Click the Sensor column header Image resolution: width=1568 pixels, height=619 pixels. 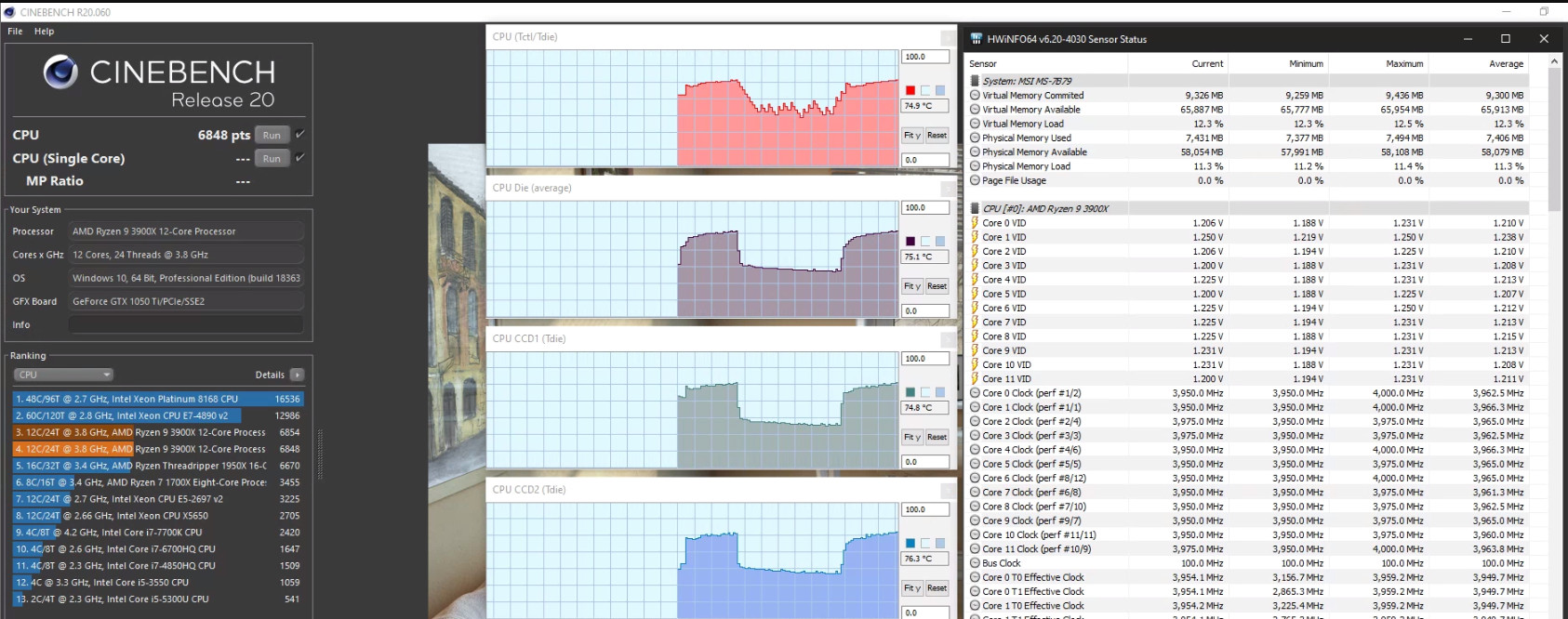coord(1046,64)
